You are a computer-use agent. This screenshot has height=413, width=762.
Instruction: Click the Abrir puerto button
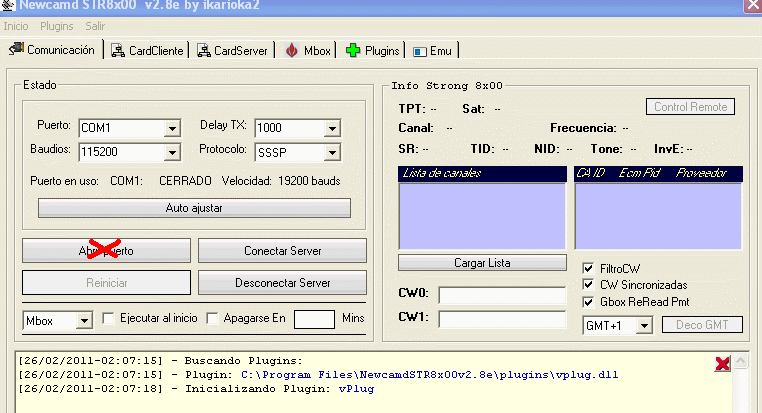[x=106, y=251]
